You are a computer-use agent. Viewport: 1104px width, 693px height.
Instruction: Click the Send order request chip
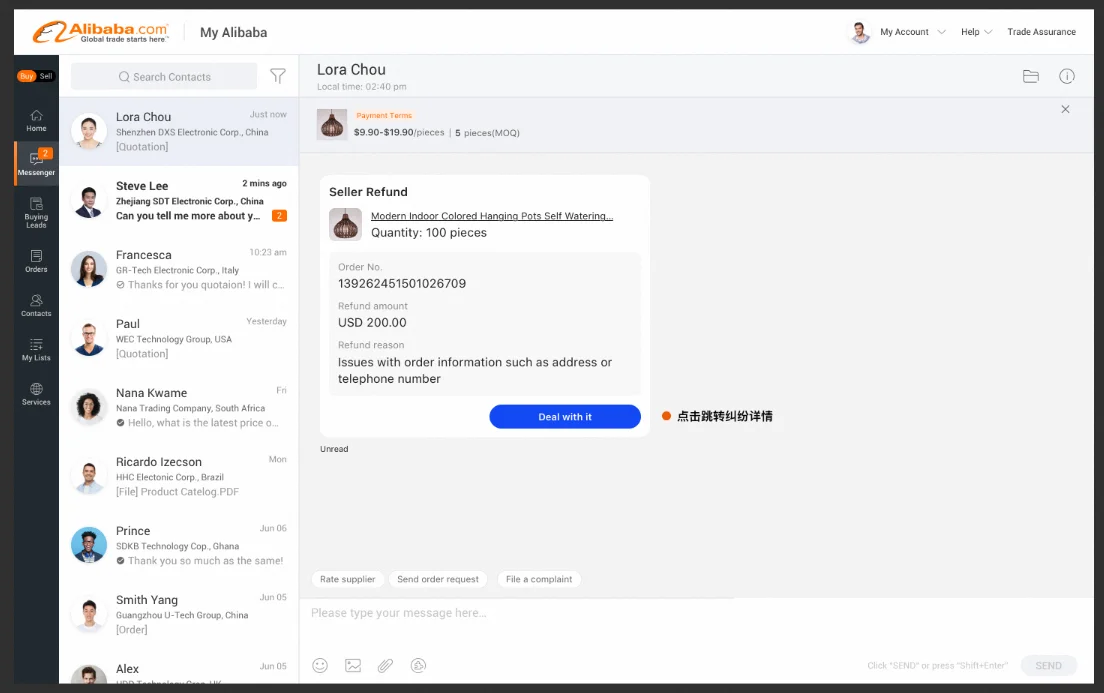click(x=438, y=579)
